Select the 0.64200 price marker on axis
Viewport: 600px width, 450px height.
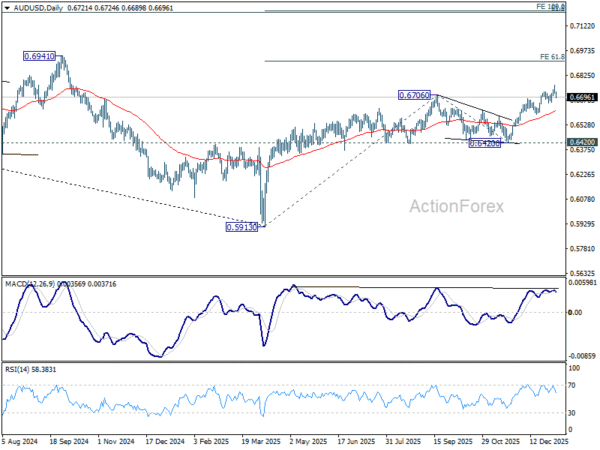(583, 143)
